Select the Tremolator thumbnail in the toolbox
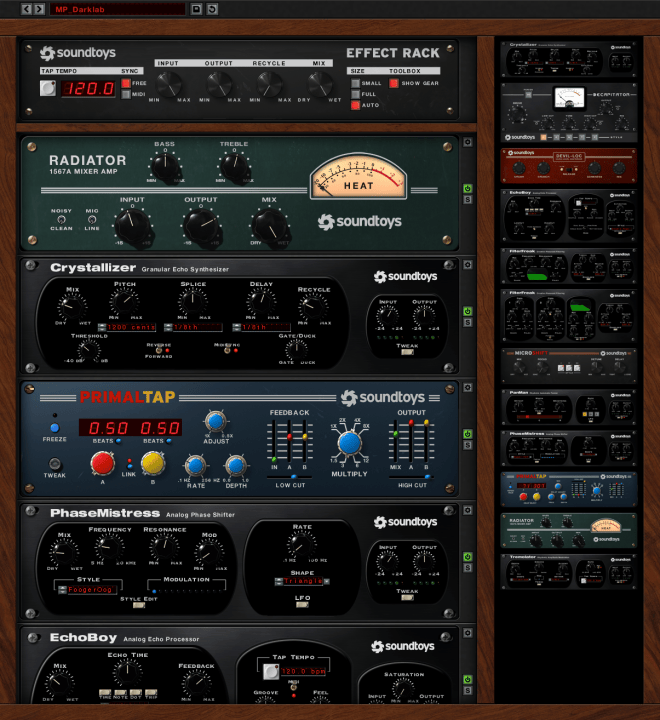This screenshot has width=660, height=720. (569, 572)
